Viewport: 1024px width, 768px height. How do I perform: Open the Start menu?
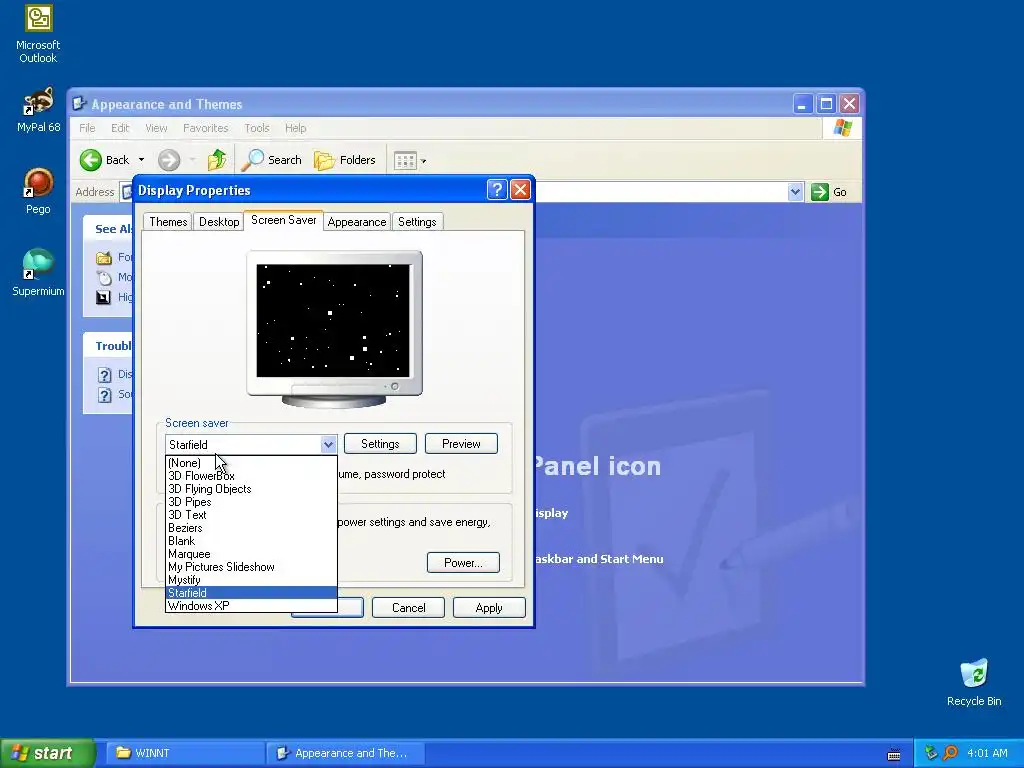point(47,753)
